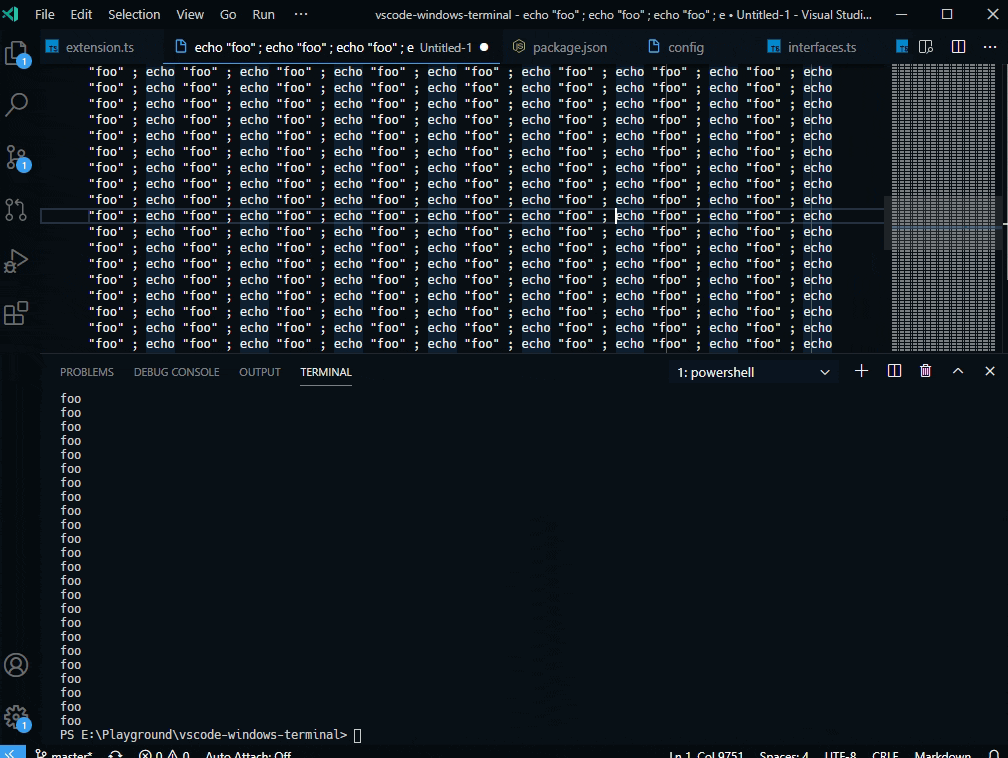Toggle Auto Attach: Off in the status bar
This screenshot has height=758, width=1008.
248,753
